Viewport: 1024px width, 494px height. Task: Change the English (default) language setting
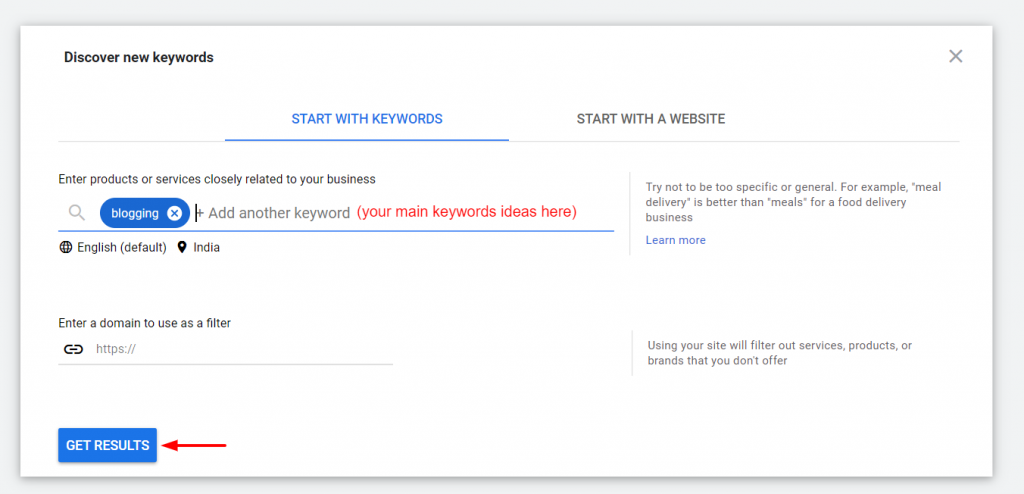(x=121, y=248)
